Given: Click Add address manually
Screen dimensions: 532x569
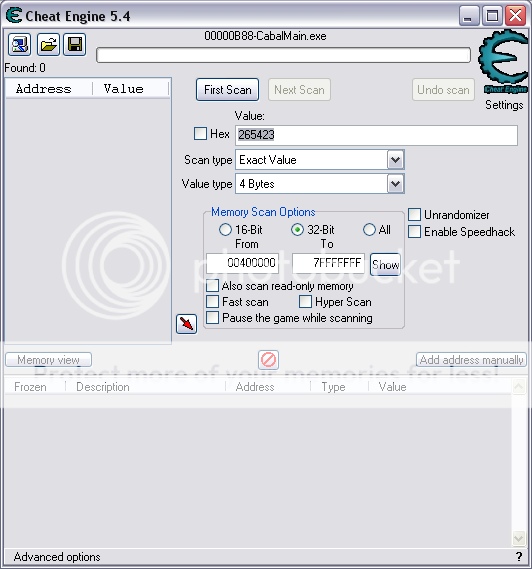Looking at the screenshot, I should coord(471,360).
